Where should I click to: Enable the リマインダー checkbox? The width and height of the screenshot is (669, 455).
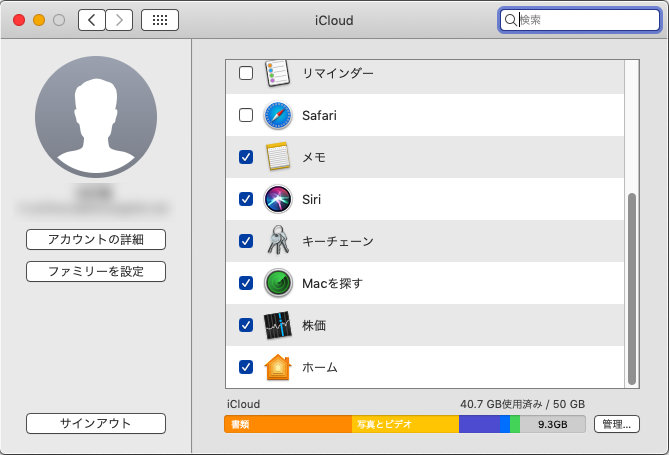tap(246, 73)
